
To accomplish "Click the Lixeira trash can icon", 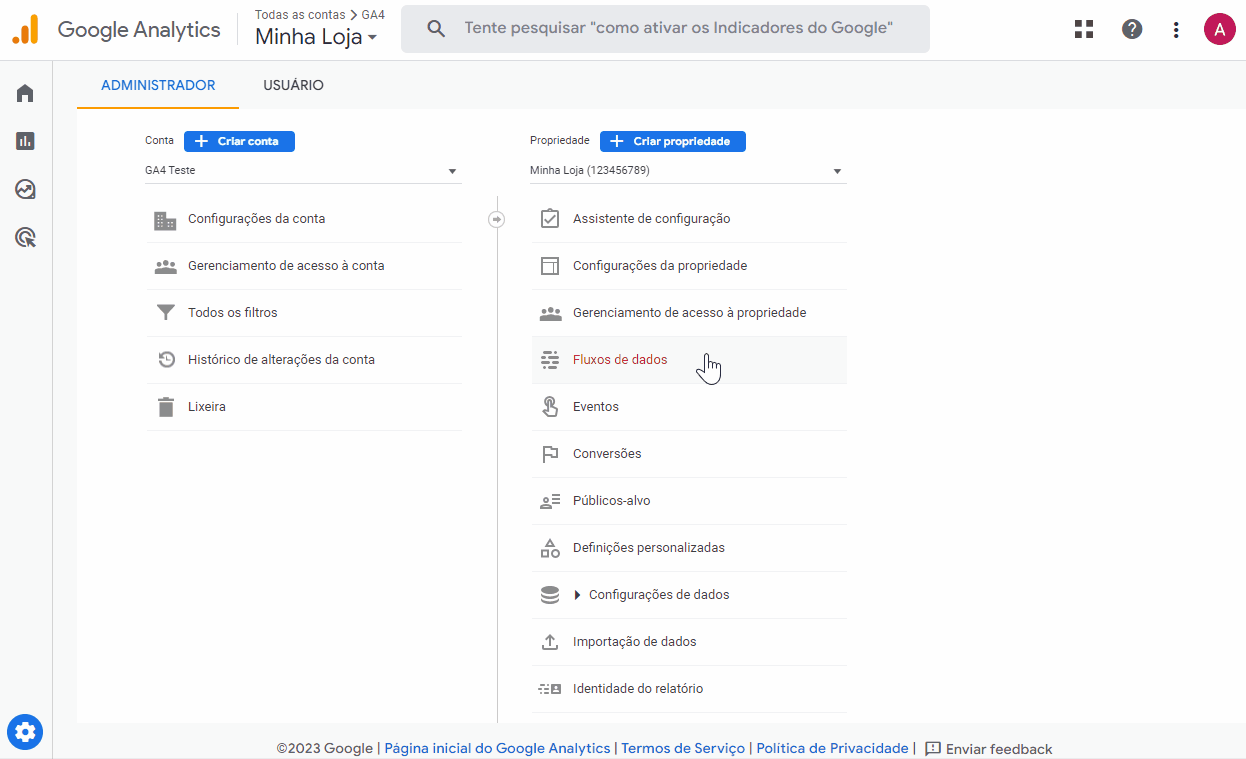I will point(165,407).
